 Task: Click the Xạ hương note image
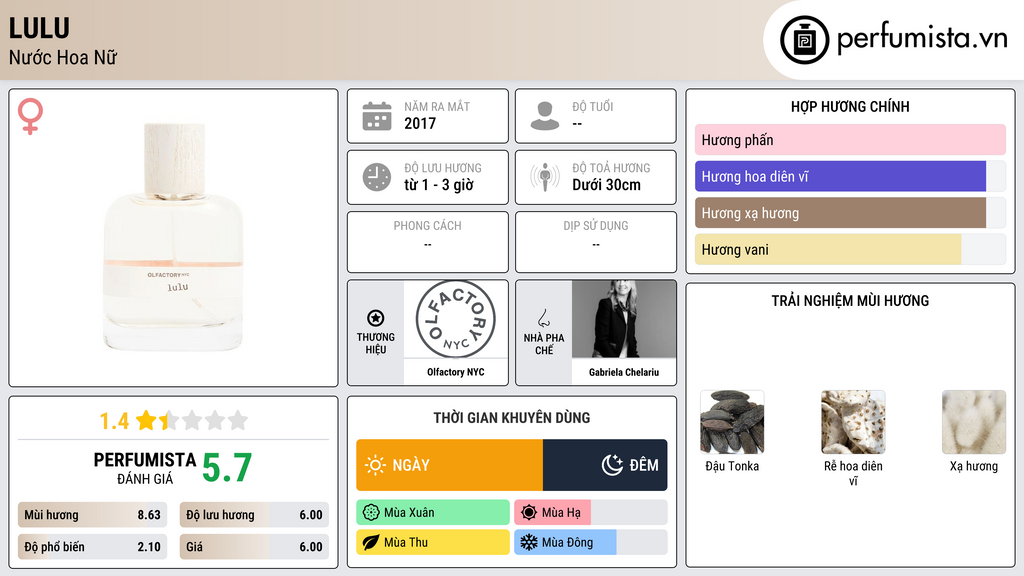coord(974,422)
